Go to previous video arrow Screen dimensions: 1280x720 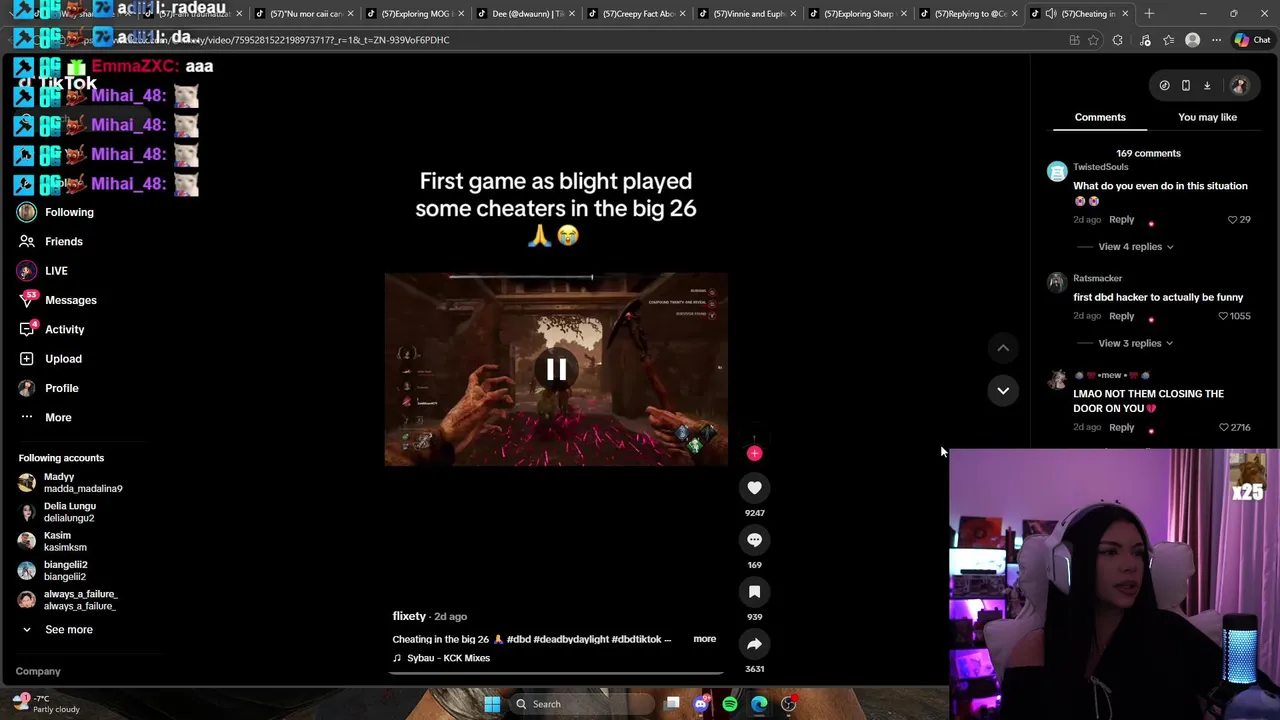[1003, 348]
